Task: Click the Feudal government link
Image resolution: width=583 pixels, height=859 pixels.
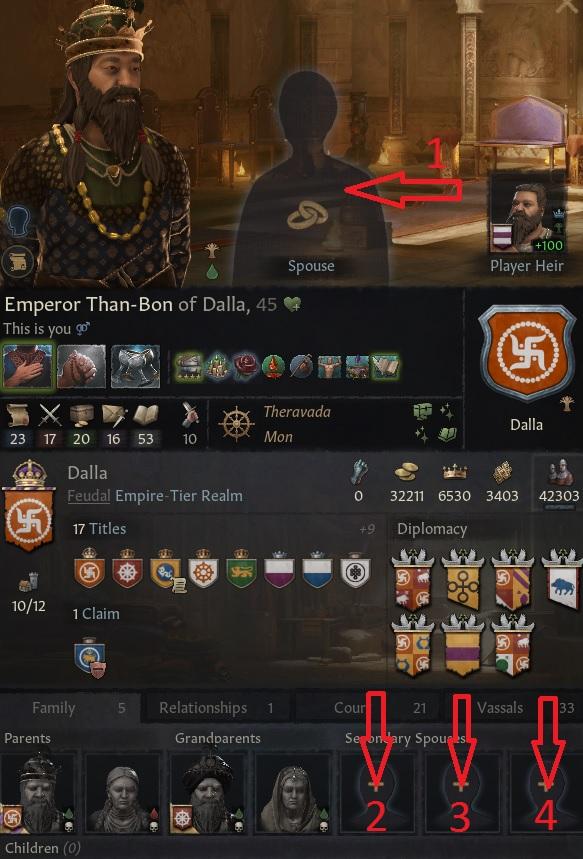Action: tap(88, 496)
